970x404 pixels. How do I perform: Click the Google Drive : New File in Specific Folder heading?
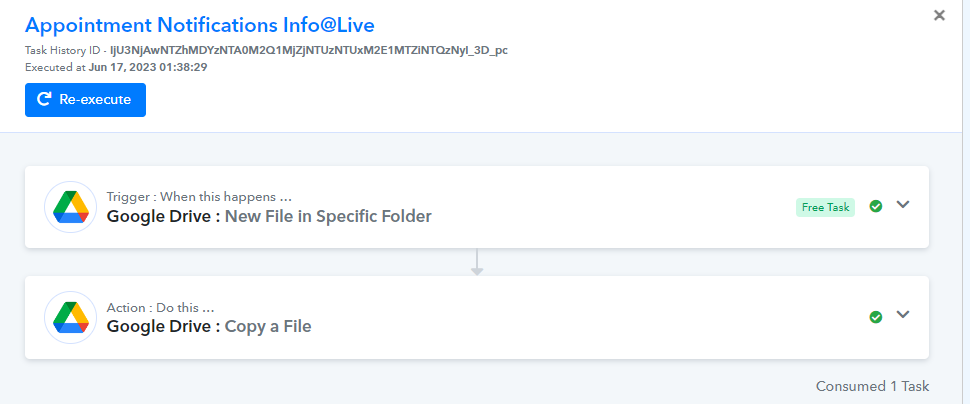click(x=269, y=217)
